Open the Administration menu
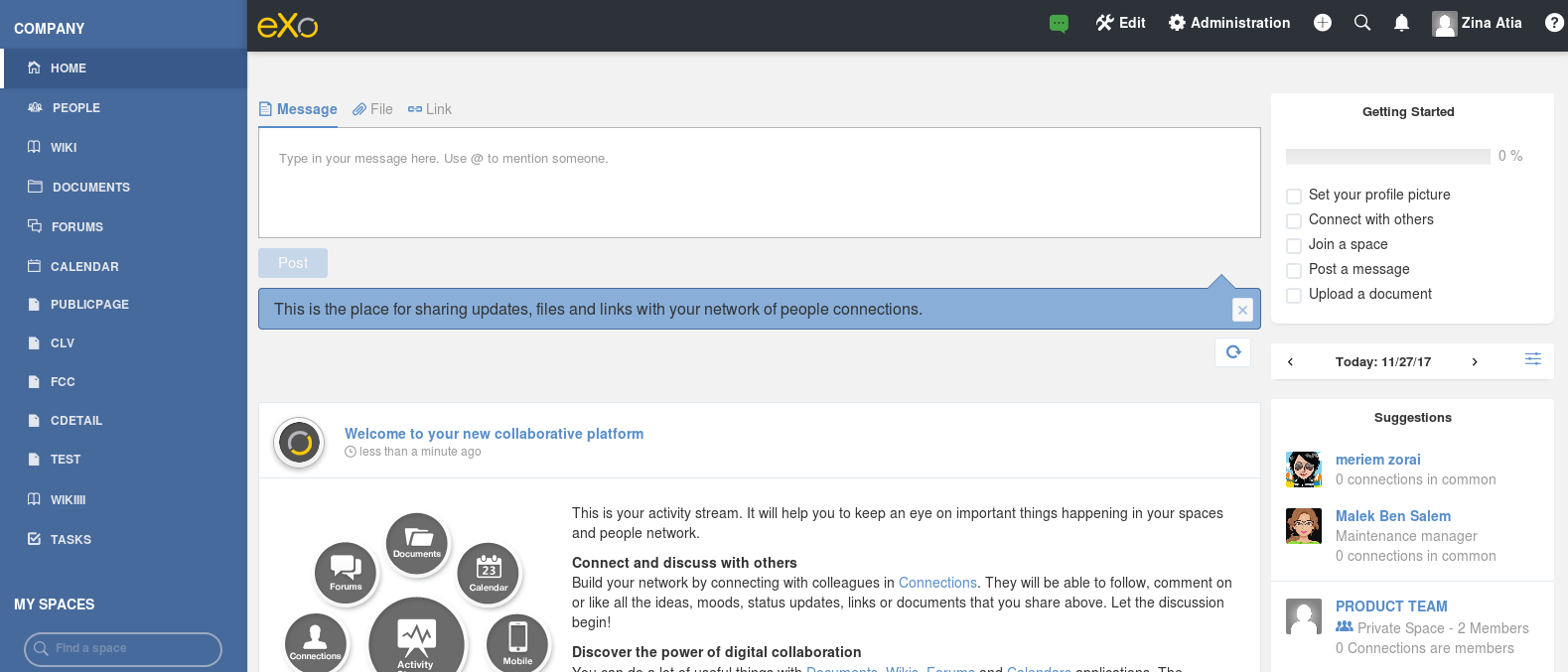This screenshot has width=1568, height=672. click(1229, 23)
